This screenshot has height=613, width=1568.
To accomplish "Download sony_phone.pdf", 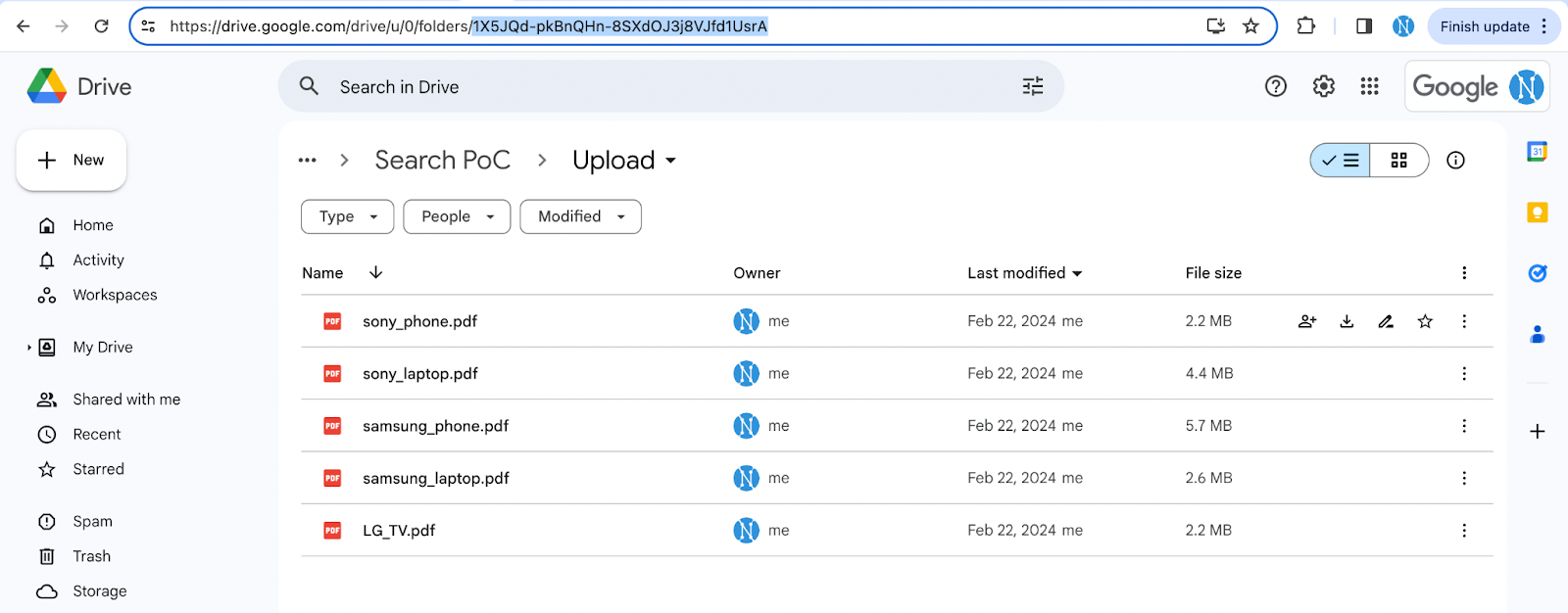I will pyautogui.click(x=1347, y=321).
